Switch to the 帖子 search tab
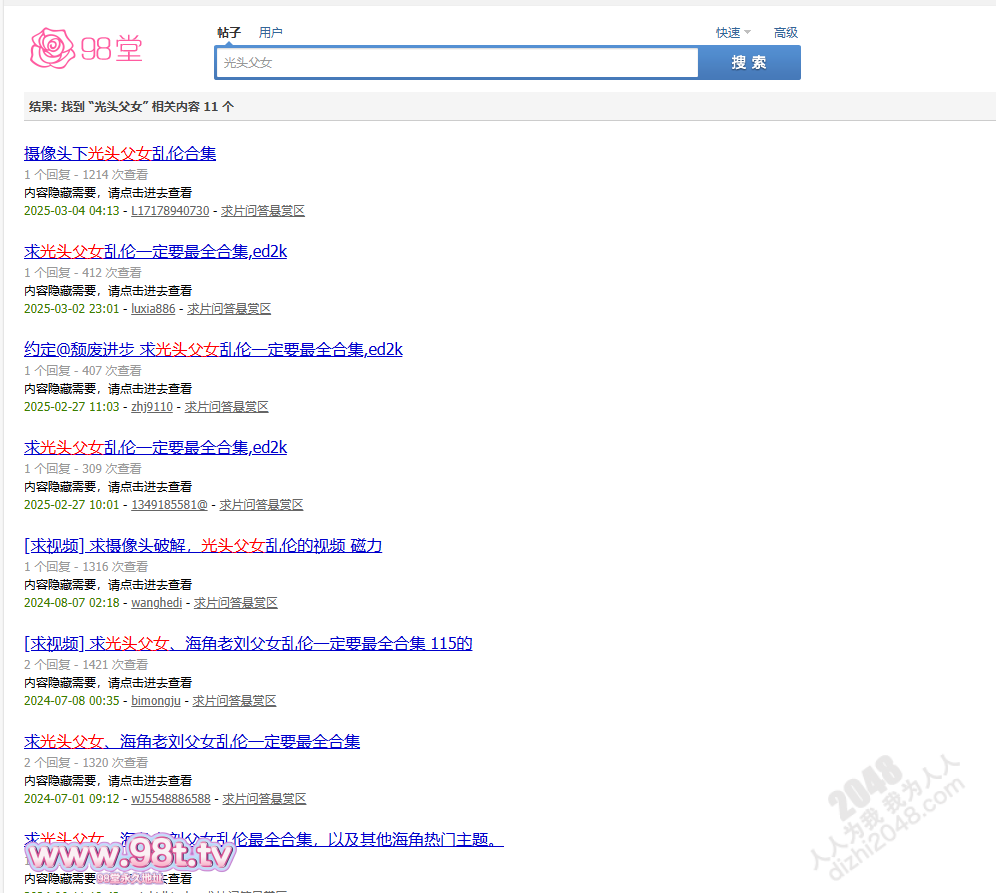Image resolution: width=996 pixels, height=893 pixels. tap(229, 33)
